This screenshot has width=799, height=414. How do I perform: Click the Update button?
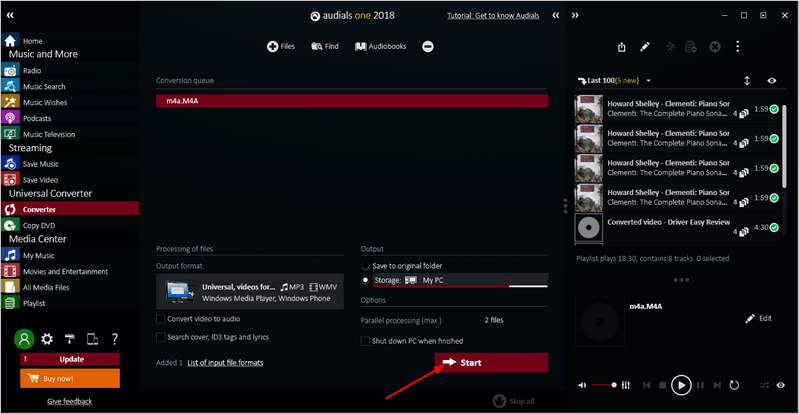click(x=70, y=359)
